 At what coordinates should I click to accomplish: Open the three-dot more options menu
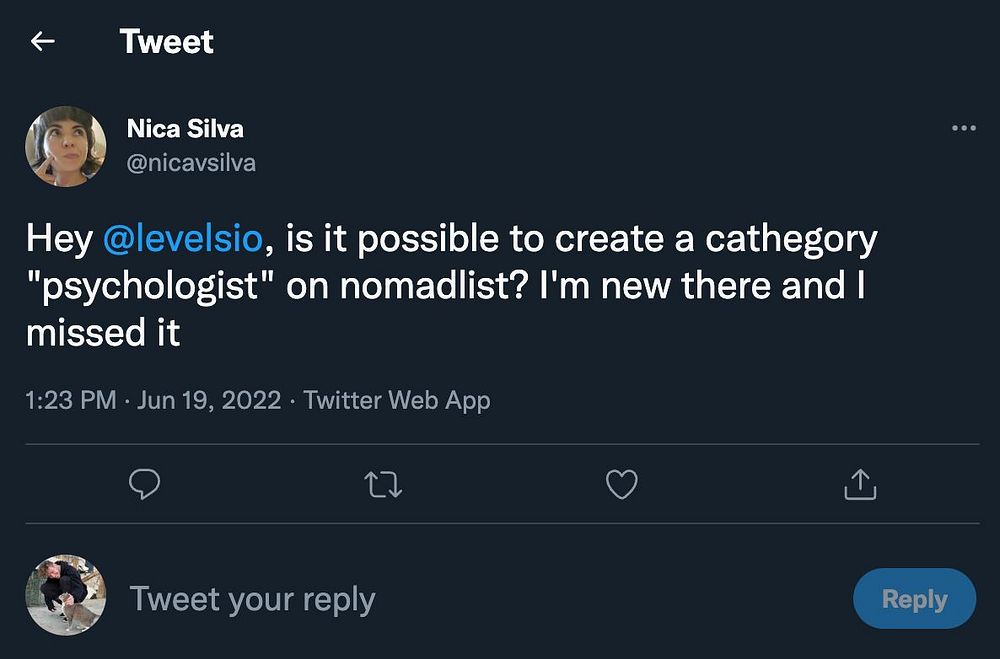963,128
